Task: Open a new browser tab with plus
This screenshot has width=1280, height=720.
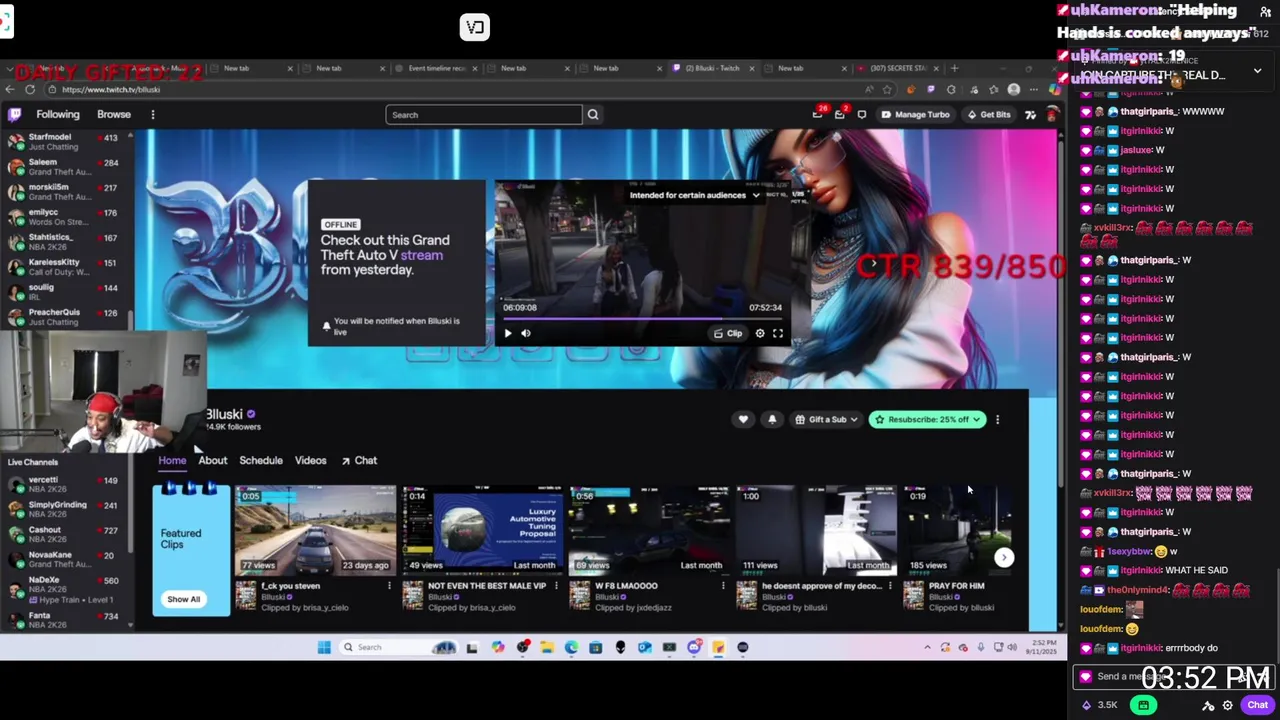Action: coord(954,68)
